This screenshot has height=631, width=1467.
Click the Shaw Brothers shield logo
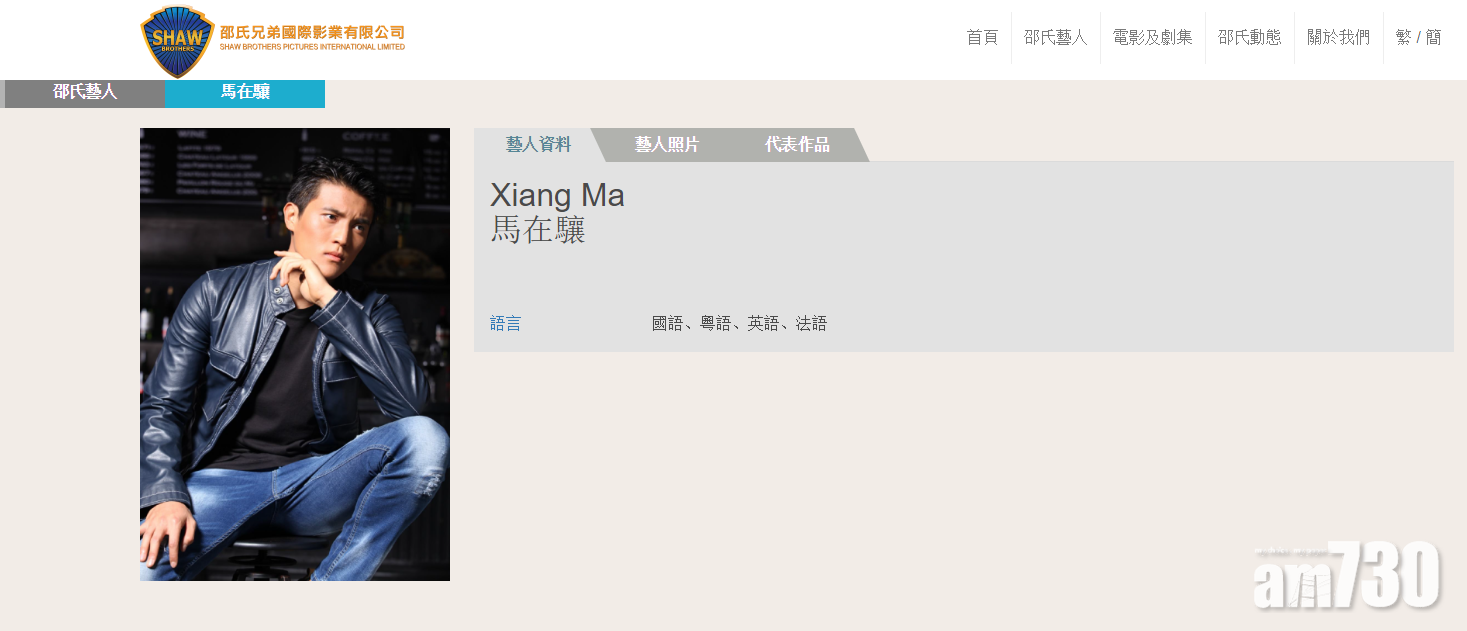coord(178,42)
